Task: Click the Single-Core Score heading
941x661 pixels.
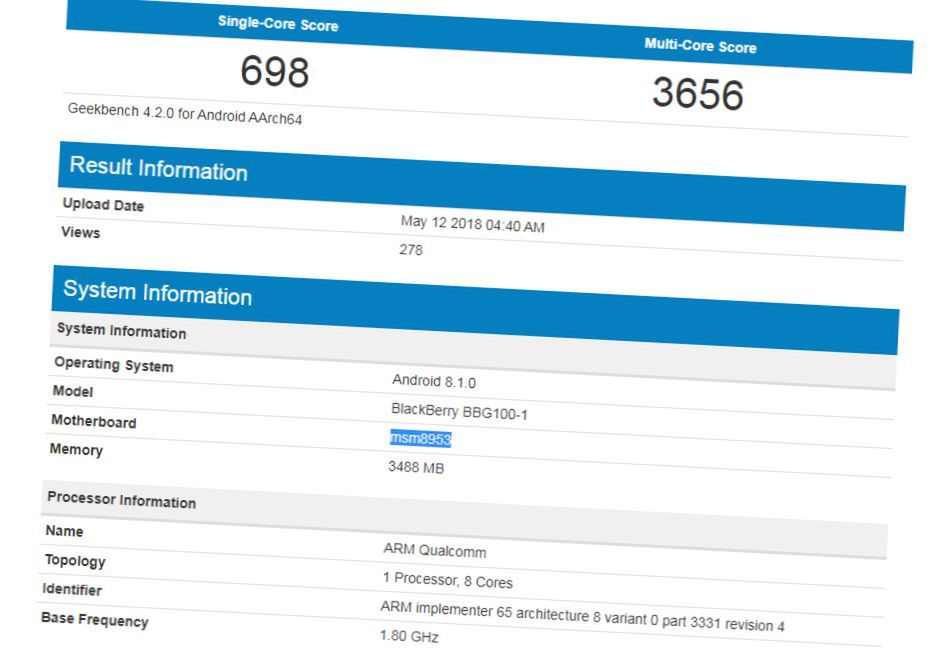Action: tap(278, 23)
